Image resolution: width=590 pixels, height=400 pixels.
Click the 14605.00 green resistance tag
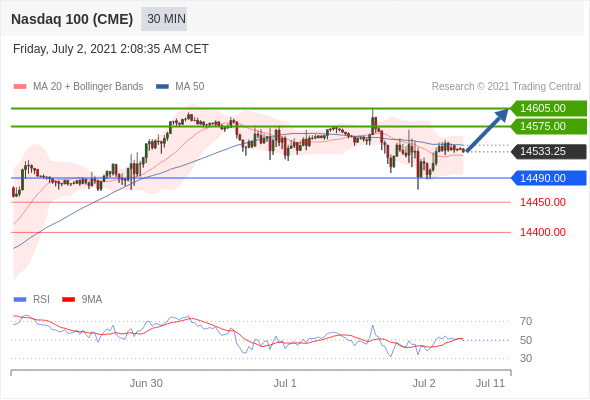coord(549,108)
